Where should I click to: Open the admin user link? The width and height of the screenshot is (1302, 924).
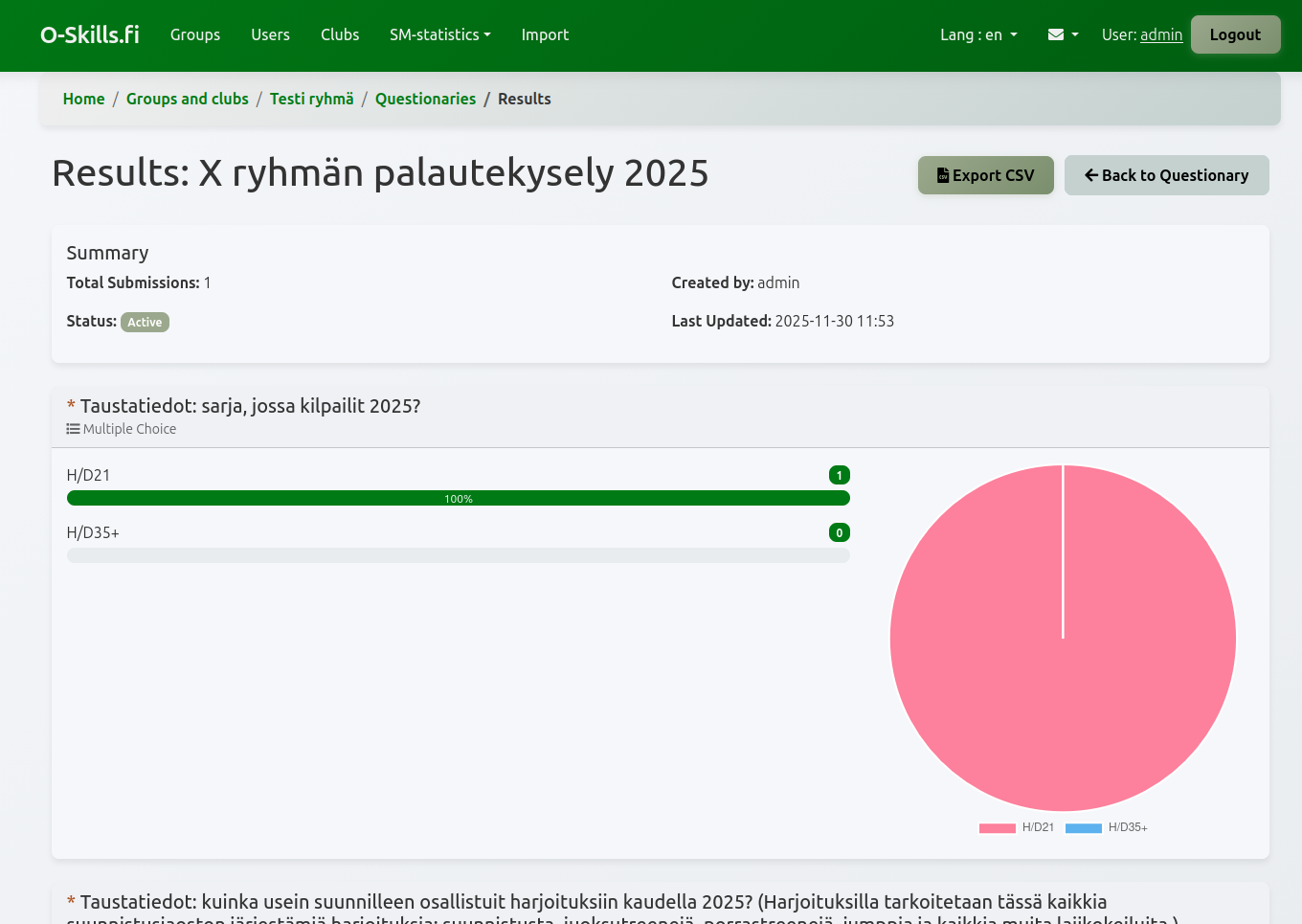click(x=1161, y=34)
